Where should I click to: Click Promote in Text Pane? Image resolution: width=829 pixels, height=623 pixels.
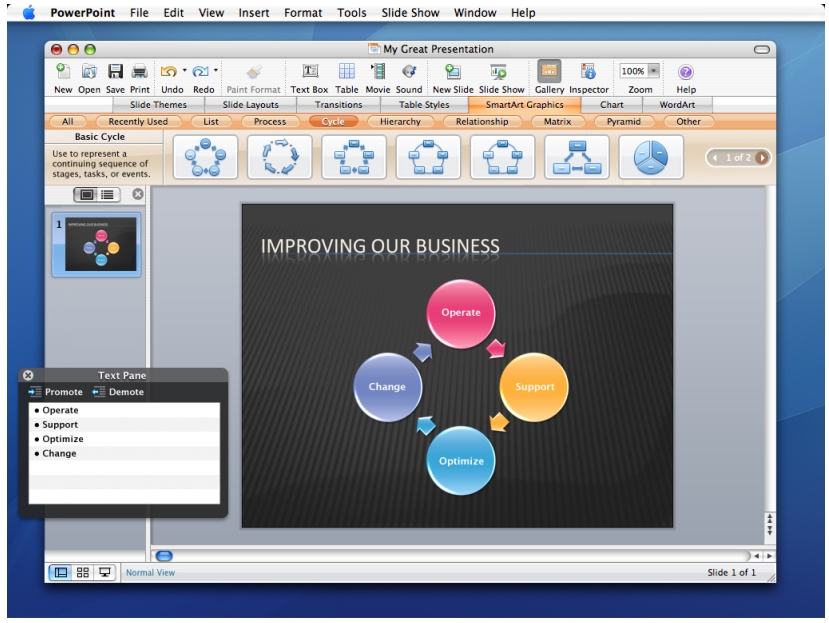[56, 392]
